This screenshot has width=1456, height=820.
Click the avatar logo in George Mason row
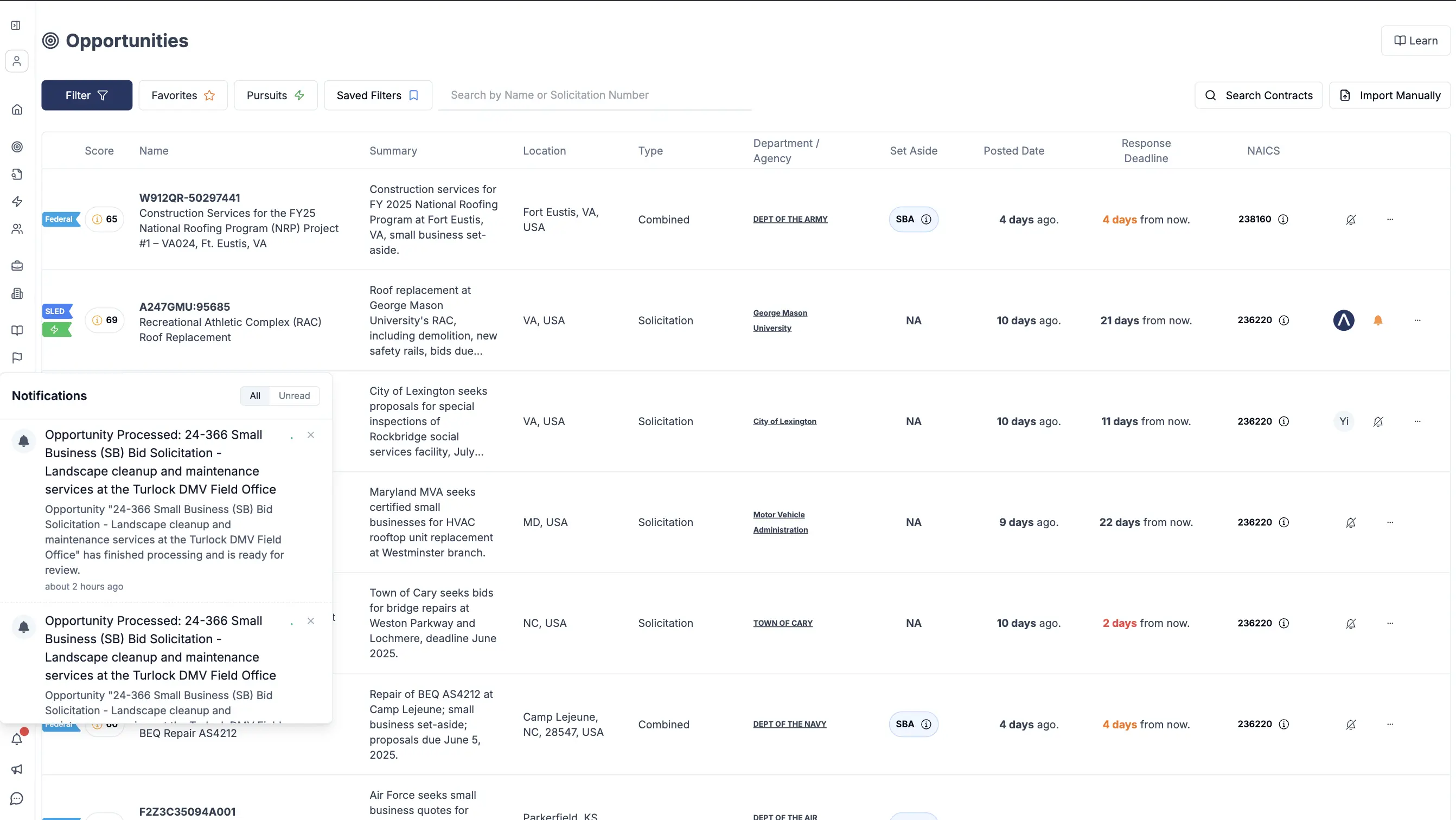[x=1344, y=321]
